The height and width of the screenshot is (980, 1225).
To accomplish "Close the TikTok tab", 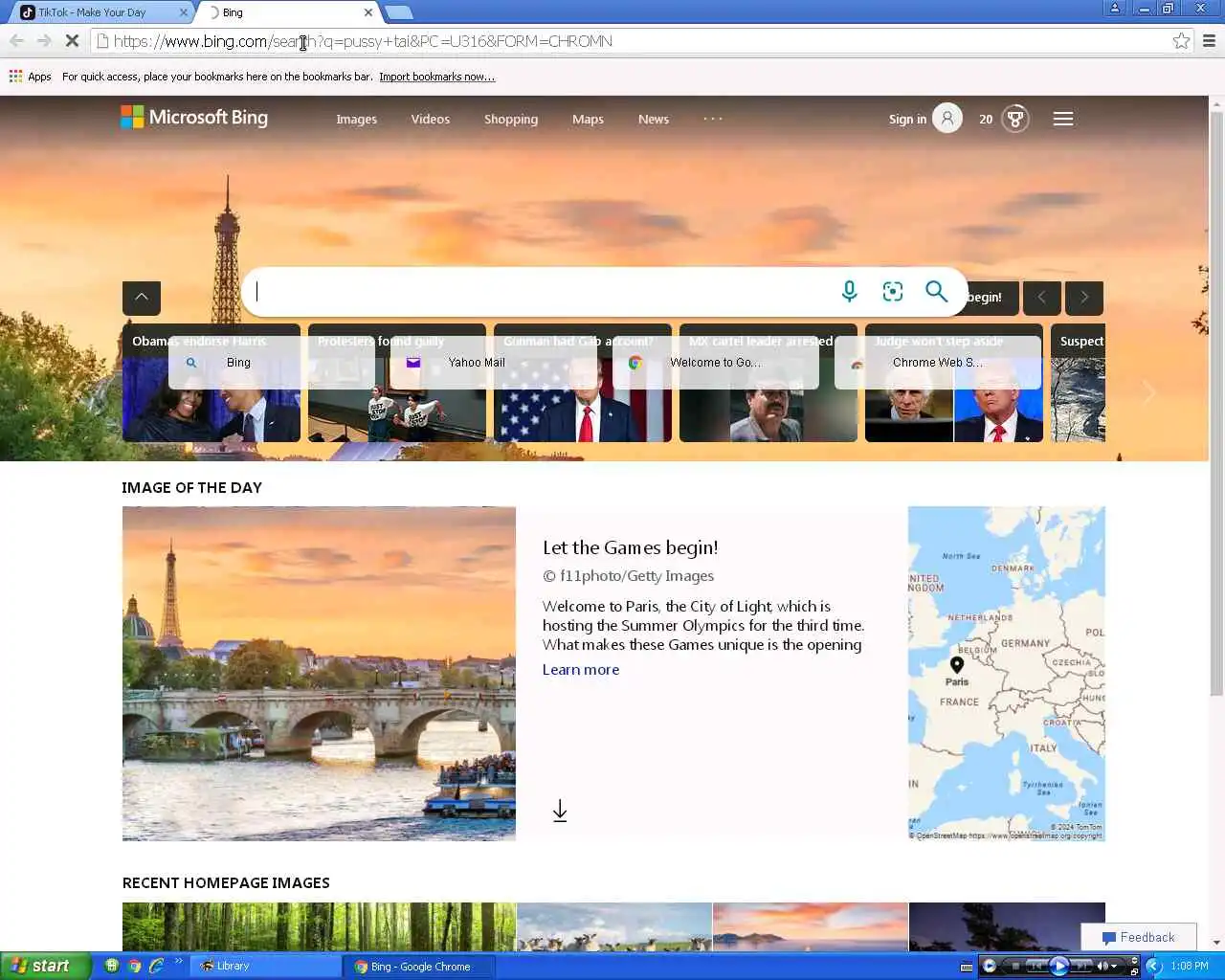I will [184, 12].
